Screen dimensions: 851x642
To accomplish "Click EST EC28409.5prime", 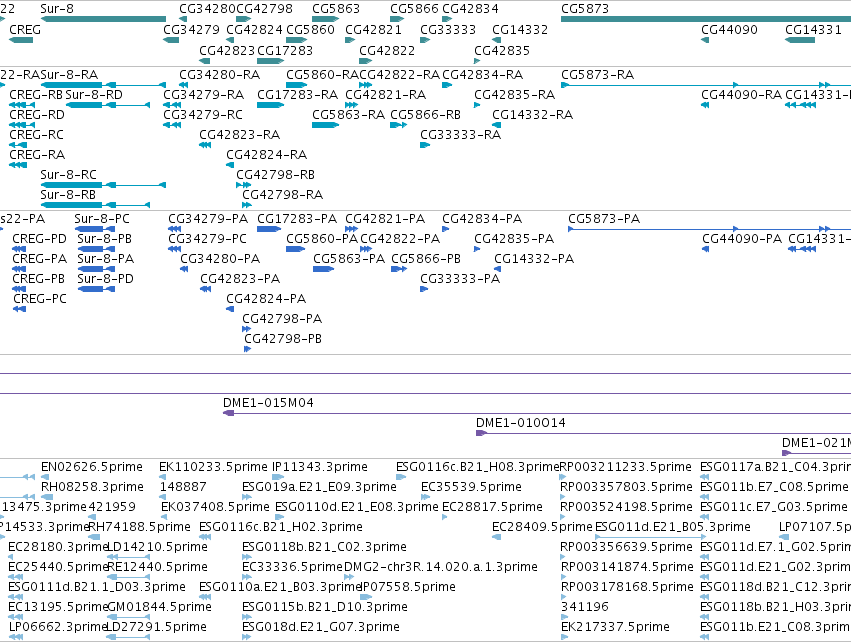I will [542, 527].
